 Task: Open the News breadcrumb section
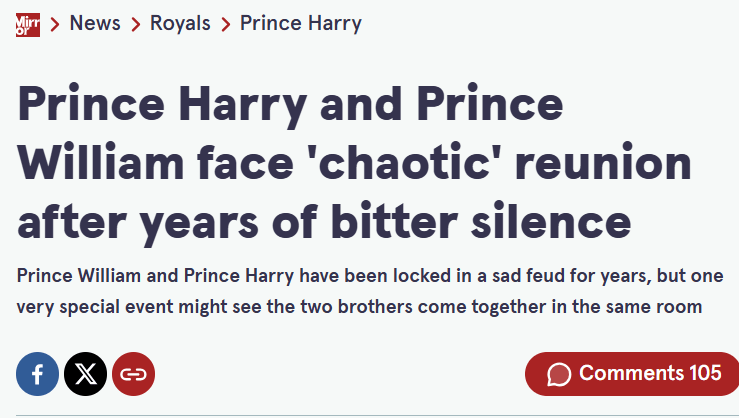[x=96, y=24]
